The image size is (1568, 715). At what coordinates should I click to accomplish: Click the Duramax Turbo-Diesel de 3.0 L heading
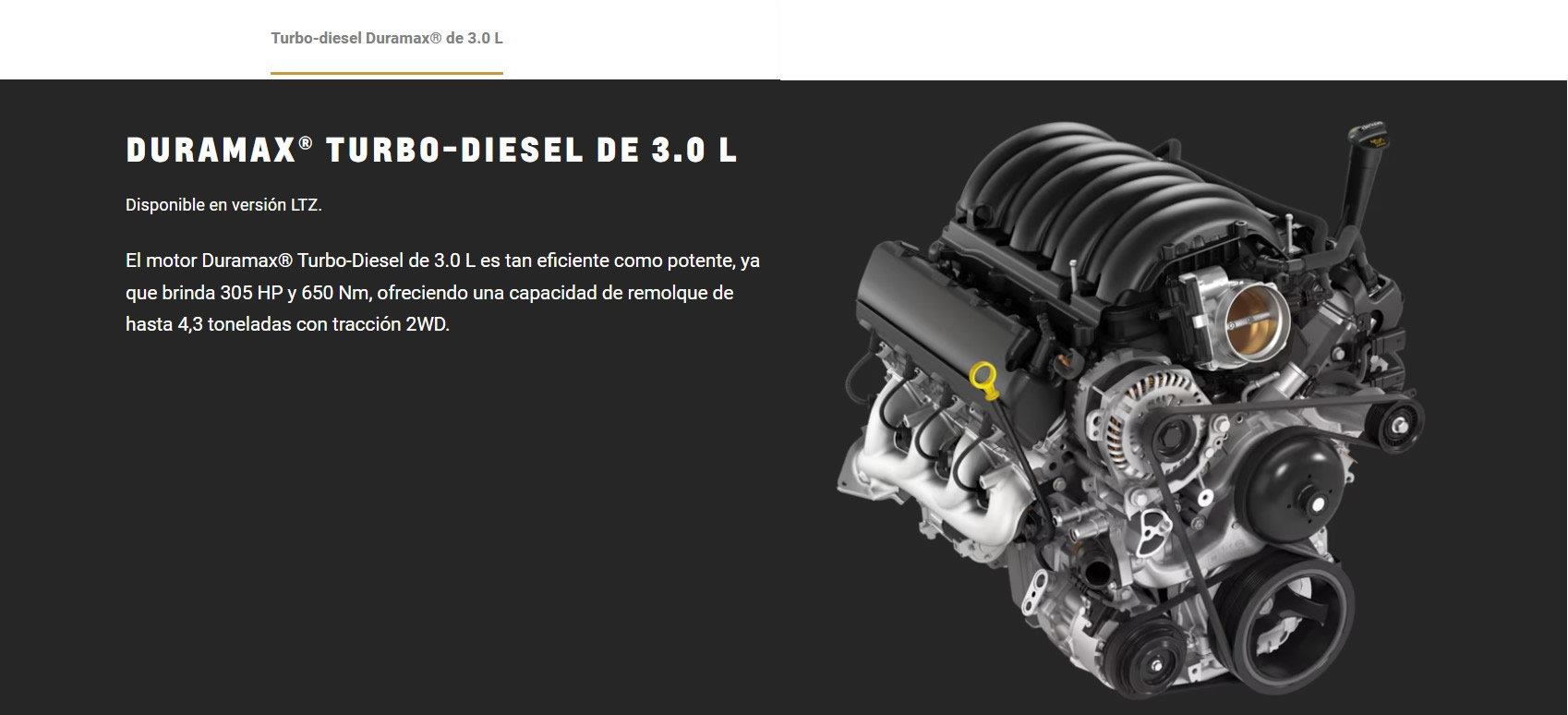pyautogui.click(x=431, y=151)
